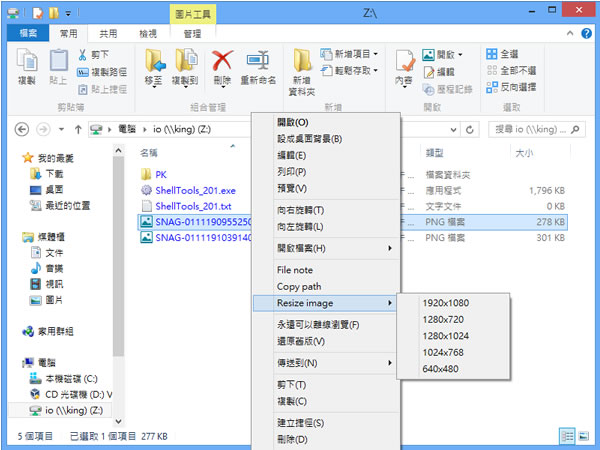Click the copy path ribbon command

(102, 72)
